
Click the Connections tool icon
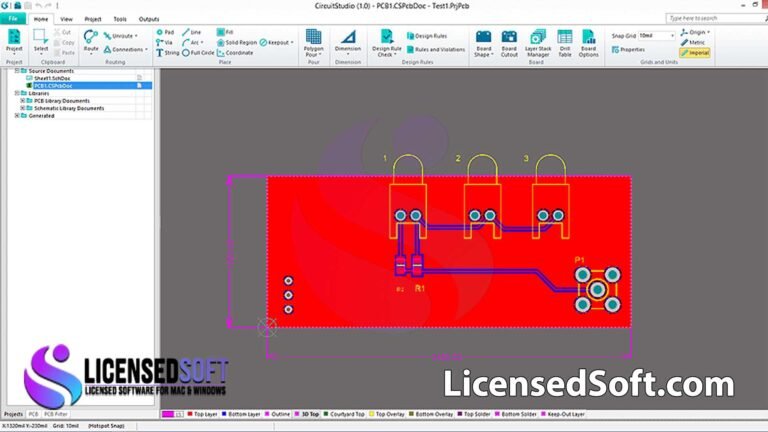pos(107,49)
